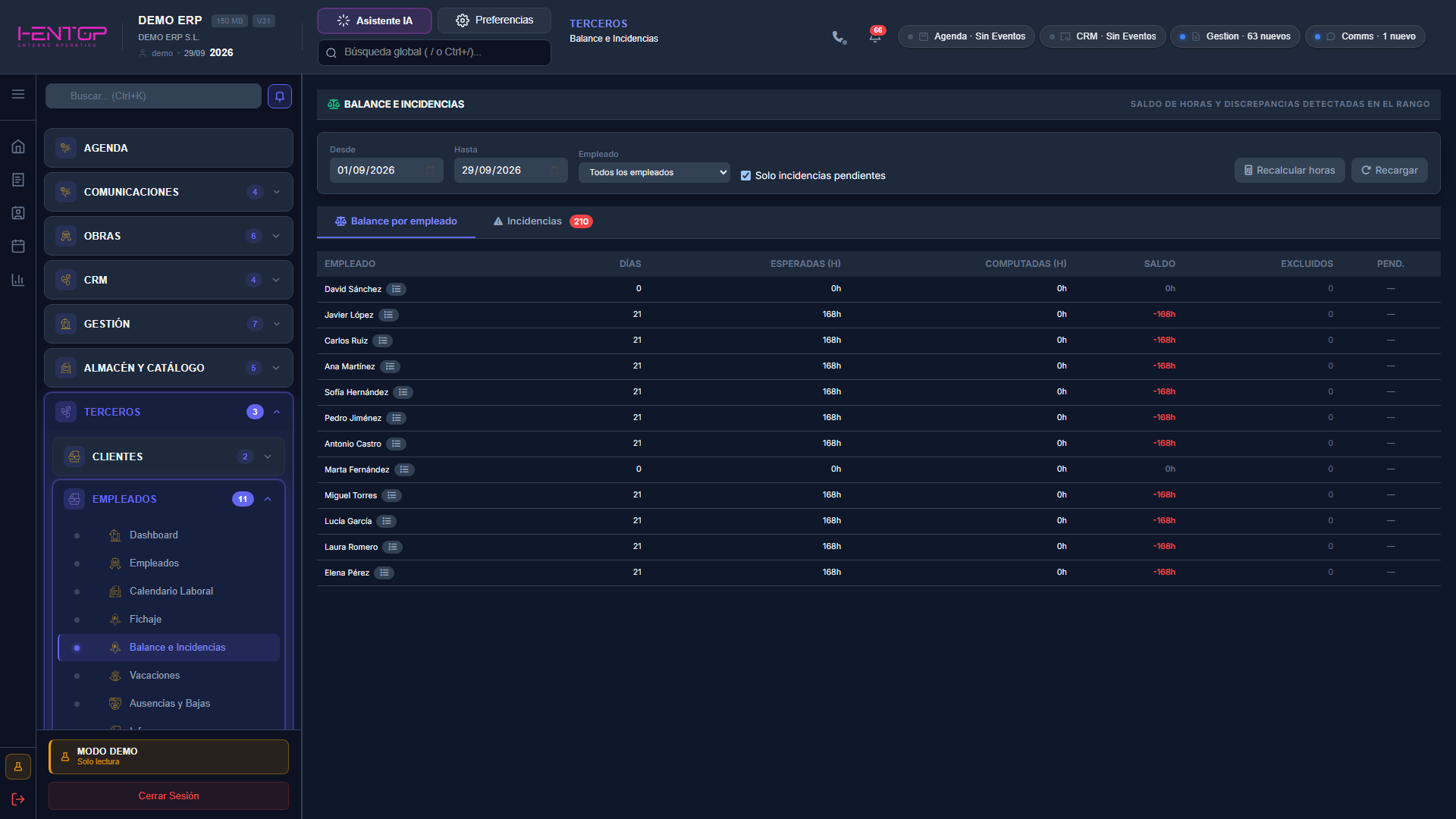Click the Recalcular horas button
This screenshot has width=1456, height=819.
click(1289, 171)
